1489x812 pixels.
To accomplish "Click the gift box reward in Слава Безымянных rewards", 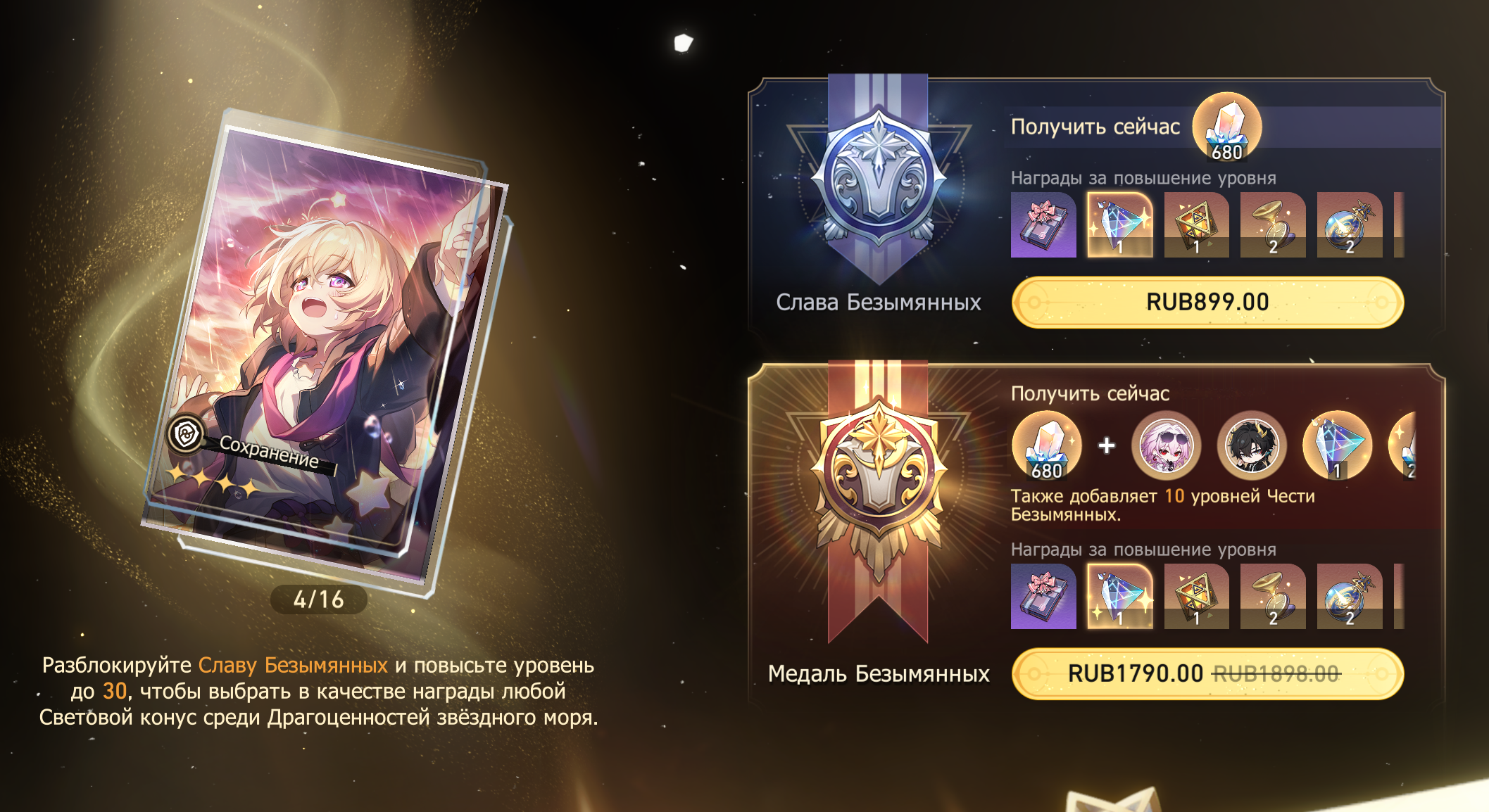I will pos(1043,224).
